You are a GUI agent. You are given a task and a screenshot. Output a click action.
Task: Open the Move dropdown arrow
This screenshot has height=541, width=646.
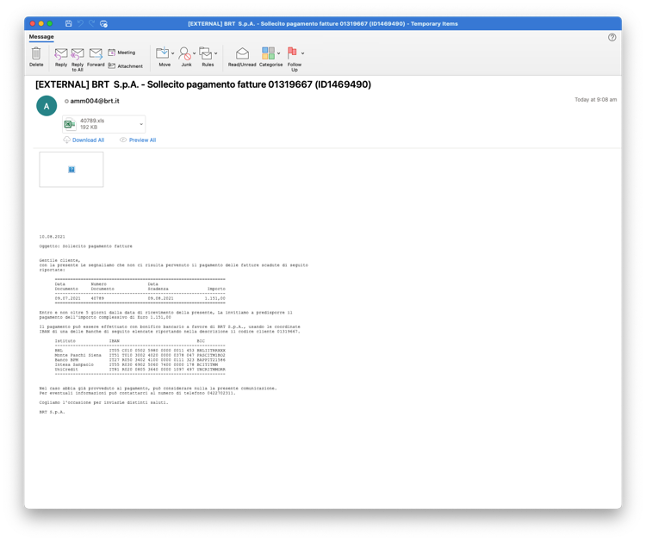(173, 54)
